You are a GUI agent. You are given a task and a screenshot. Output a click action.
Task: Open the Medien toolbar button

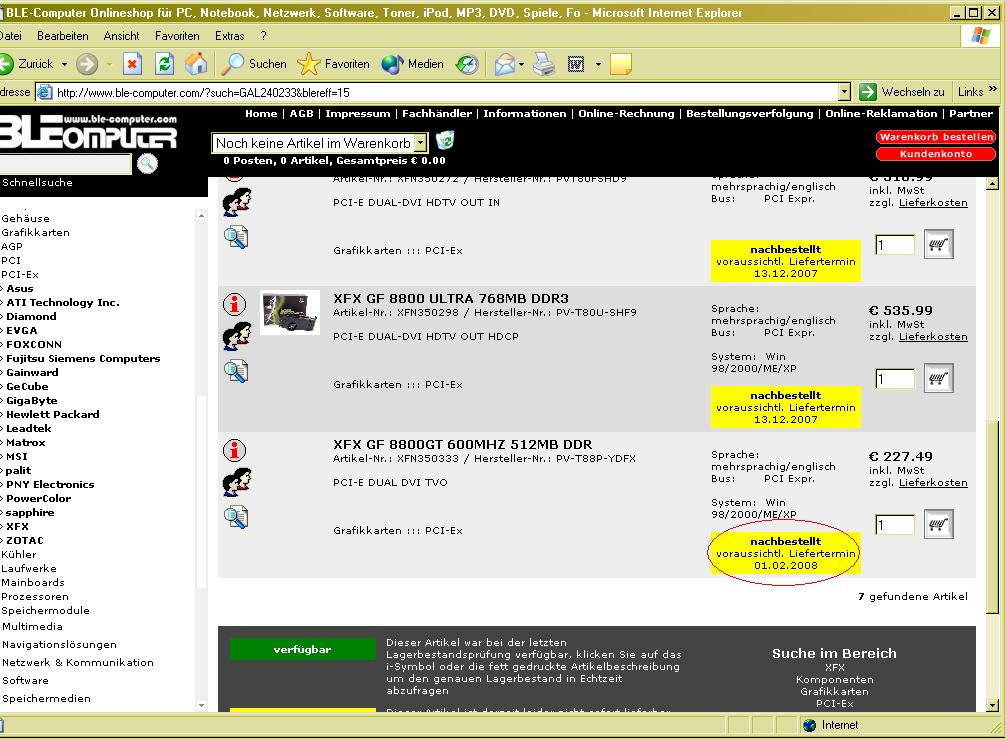[x=413, y=64]
